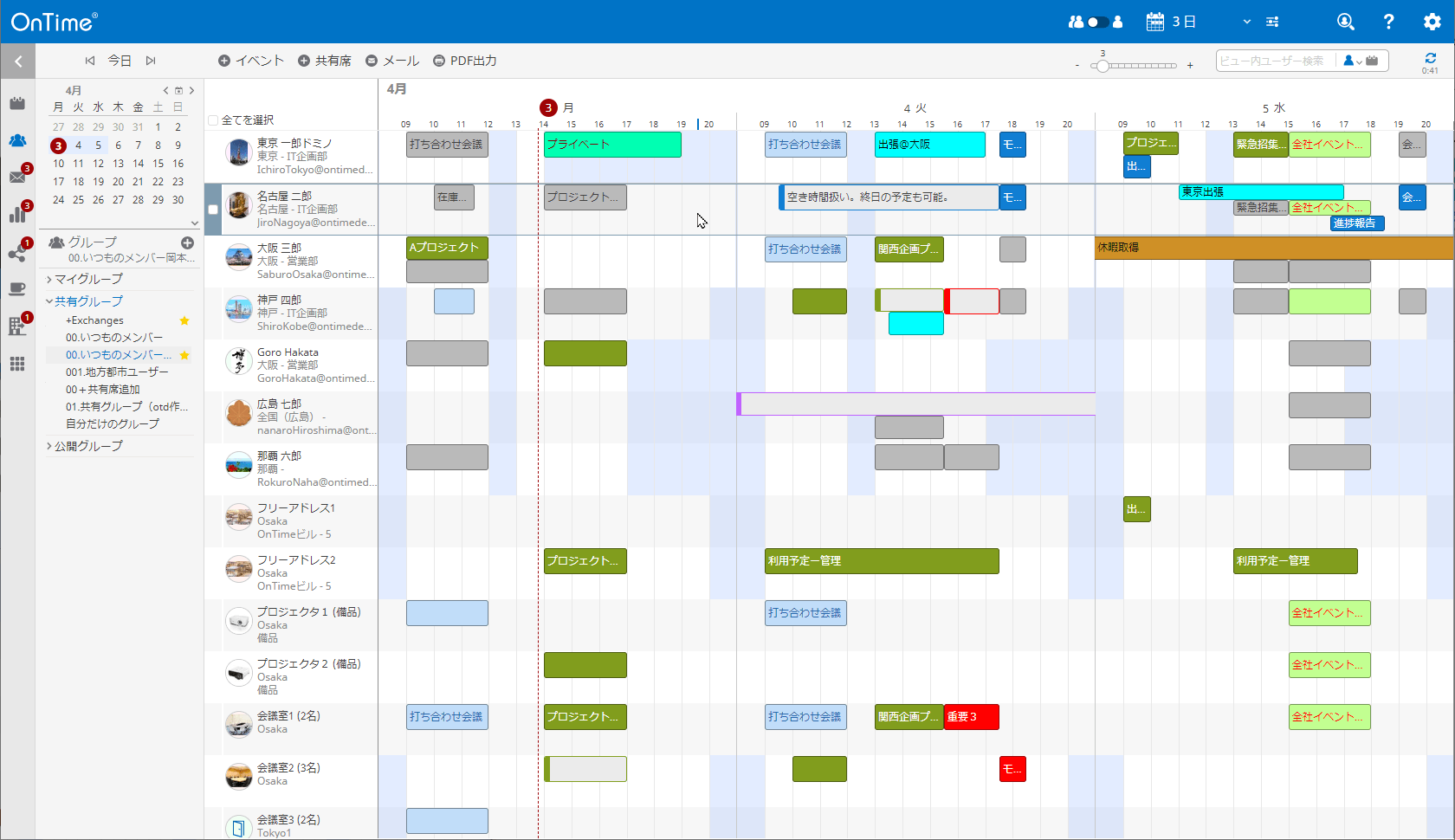
Task: Expand the マイグループ section
Action: click(51, 279)
